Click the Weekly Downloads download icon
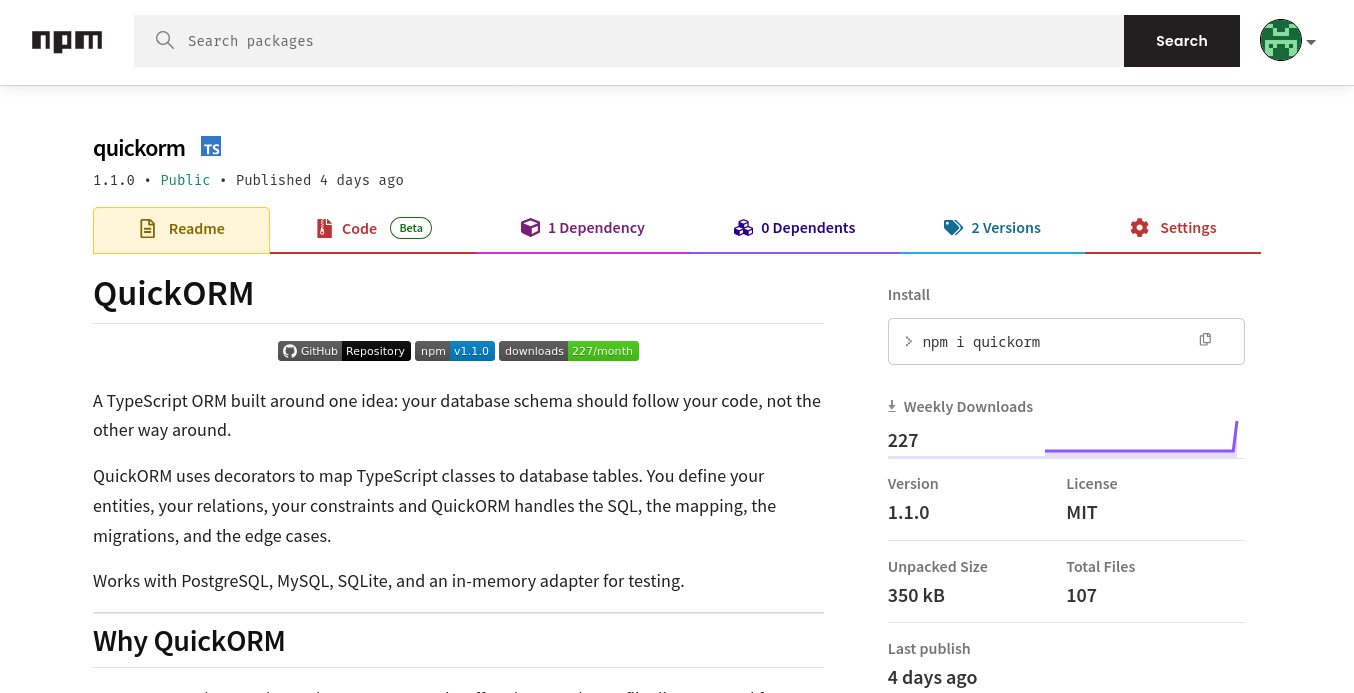This screenshot has width=1354, height=693. [x=892, y=406]
